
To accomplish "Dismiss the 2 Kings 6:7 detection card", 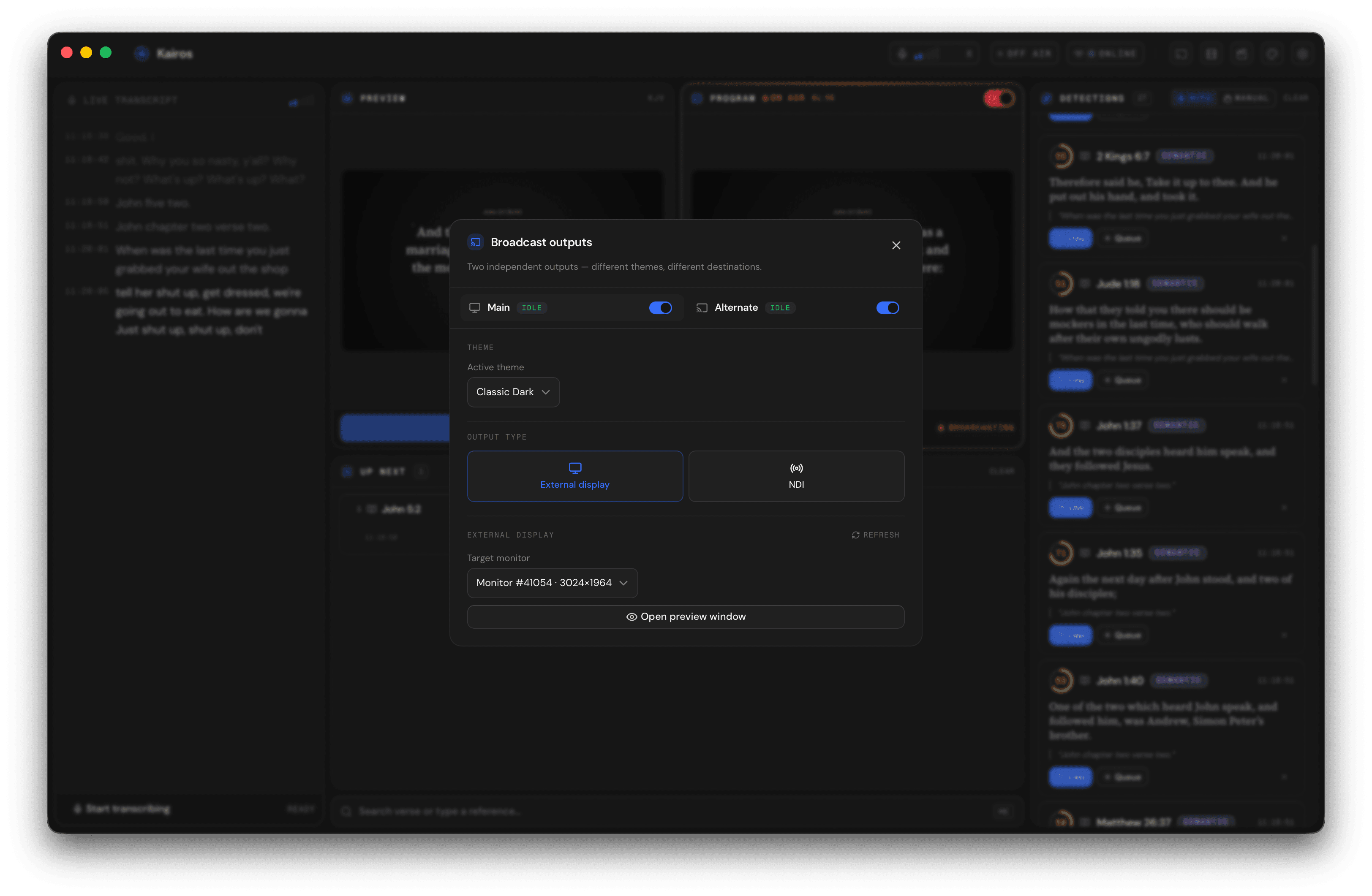I will pos(1284,239).
